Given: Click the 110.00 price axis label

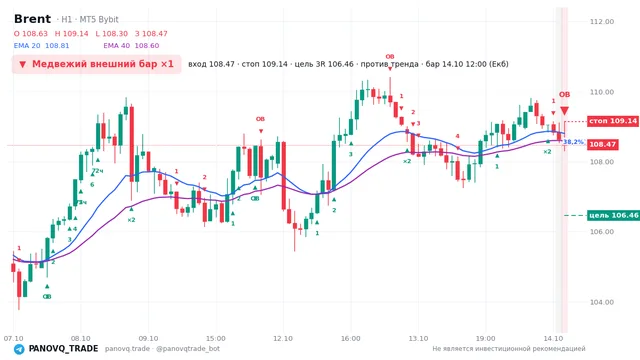Looking at the screenshot, I should point(602,92).
